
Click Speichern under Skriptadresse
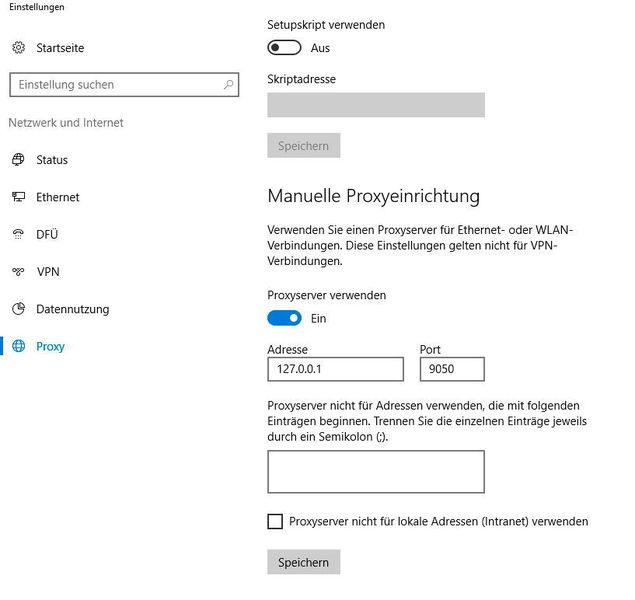coord(304,145)
